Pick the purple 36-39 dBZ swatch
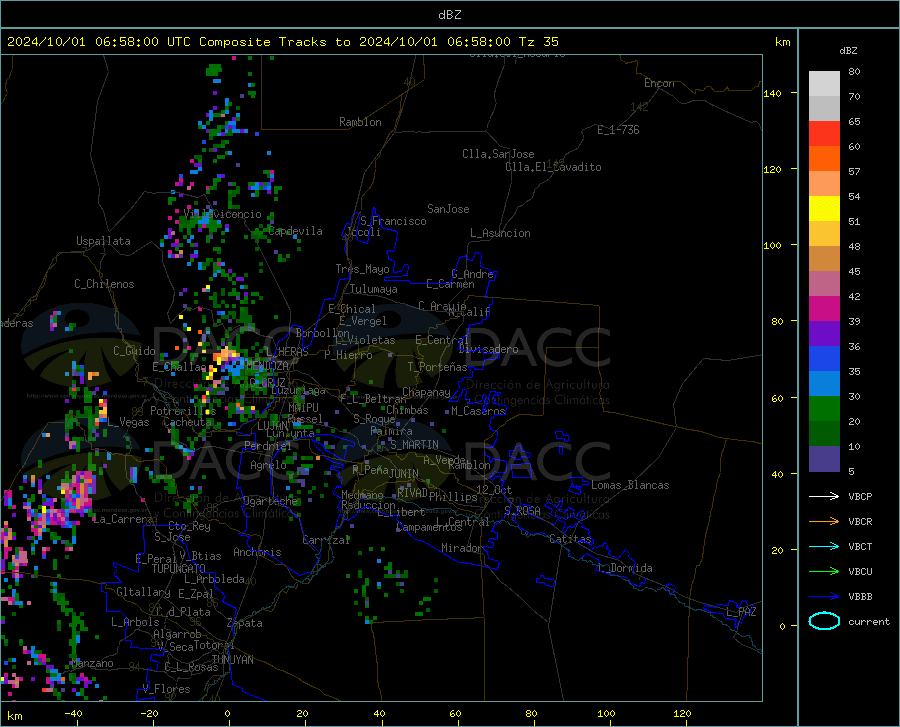Screen dimensions: 900x727 (x=824, y=333)
